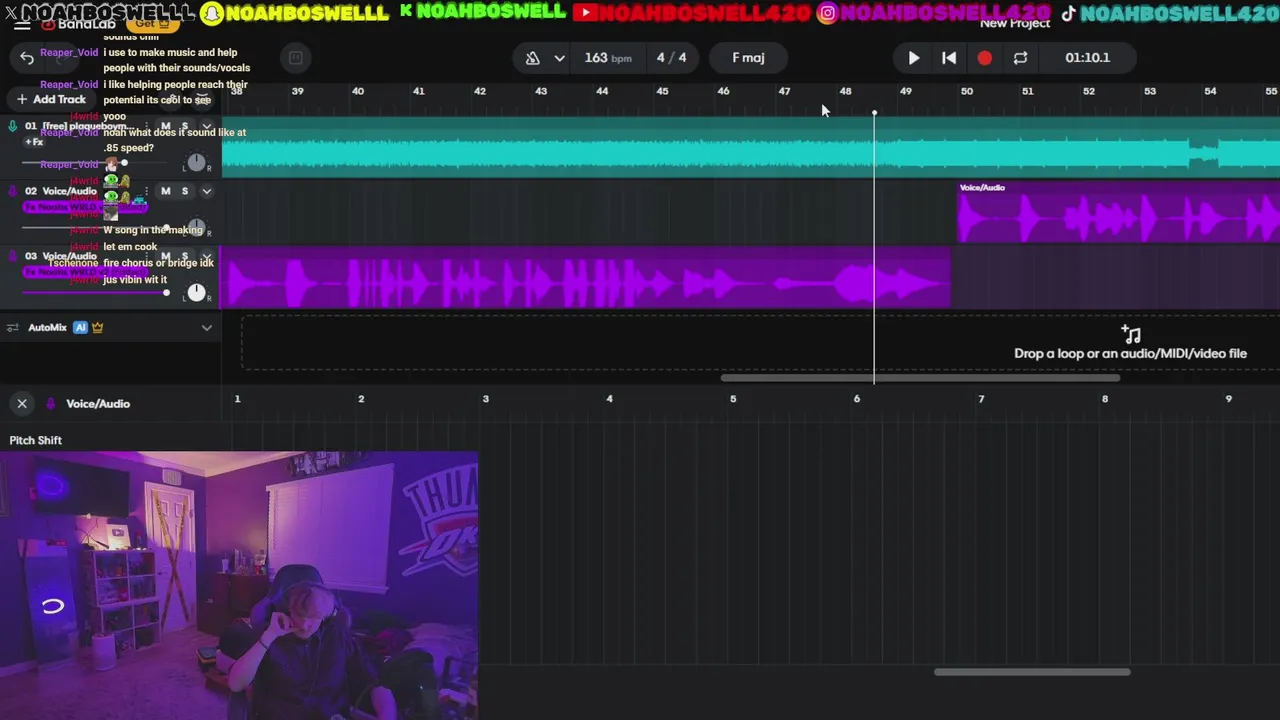Image resolution: width=1280 pixels, height=720 pixels.
Task: Mute track 03 Voice/Audio
Action: (x=166, y=256)
